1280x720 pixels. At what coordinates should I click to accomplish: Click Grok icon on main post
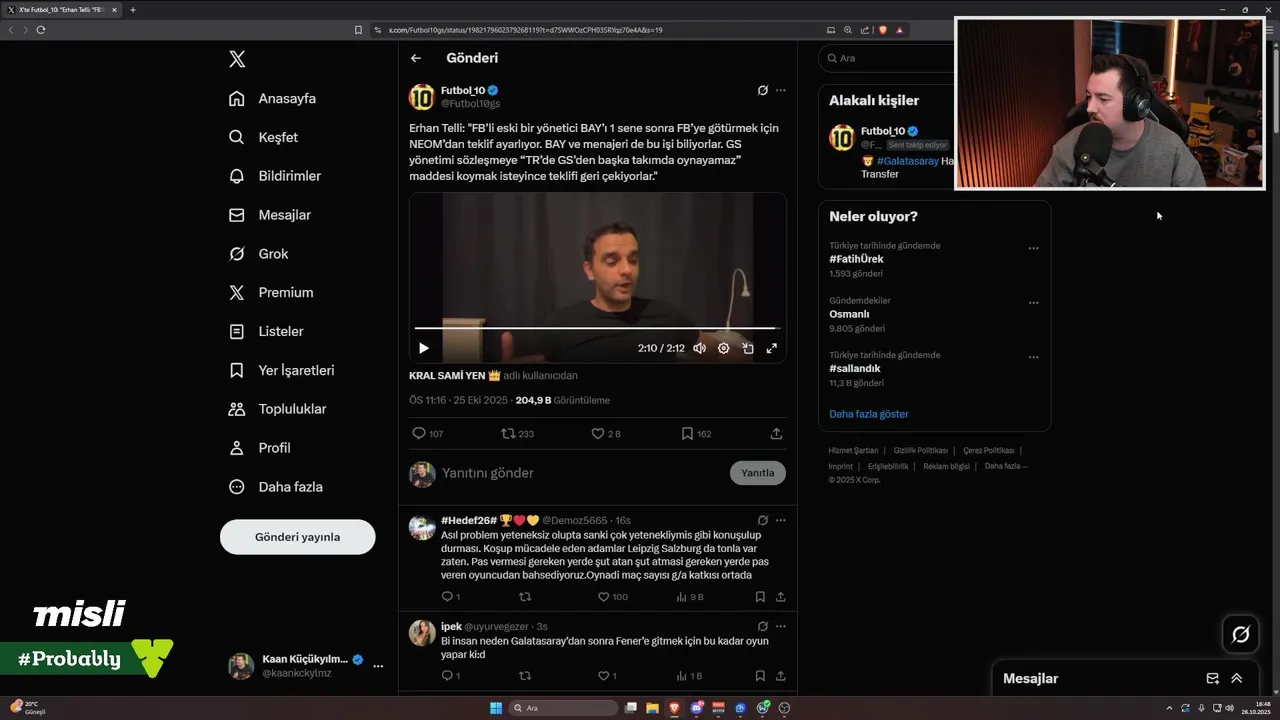pos(762,90)
